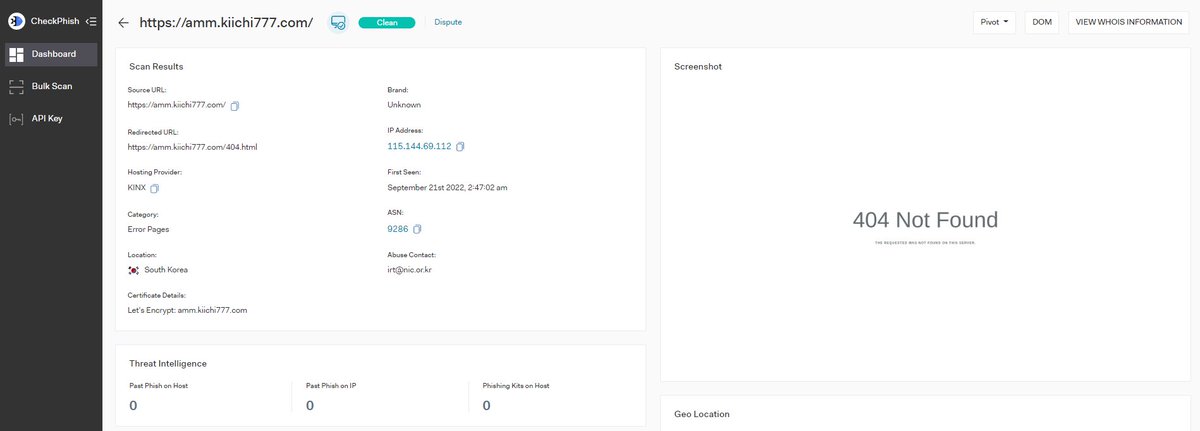Click the Source URL text value

pos(177,105)
